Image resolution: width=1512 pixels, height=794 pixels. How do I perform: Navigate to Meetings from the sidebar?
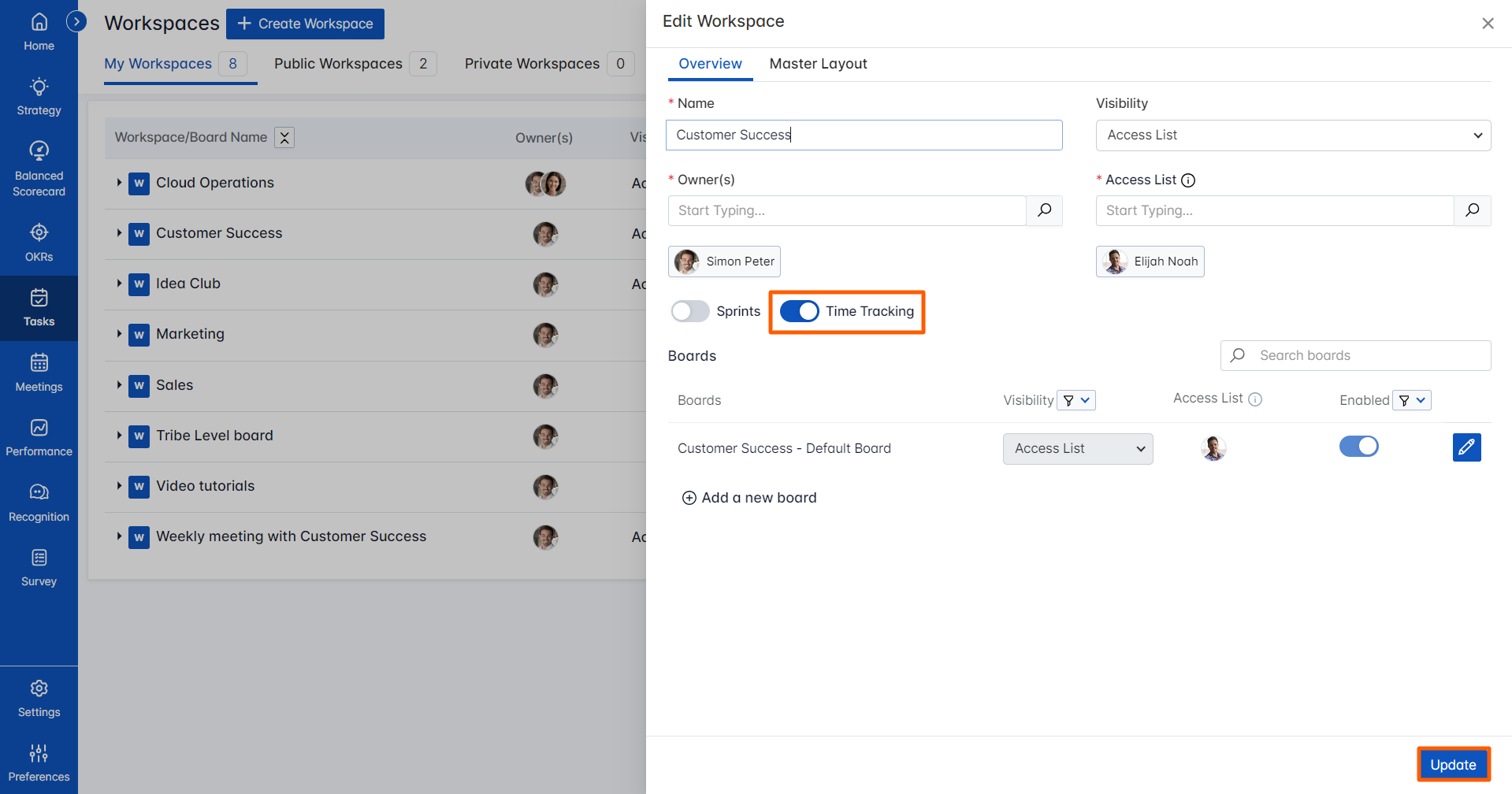(39, 372)
